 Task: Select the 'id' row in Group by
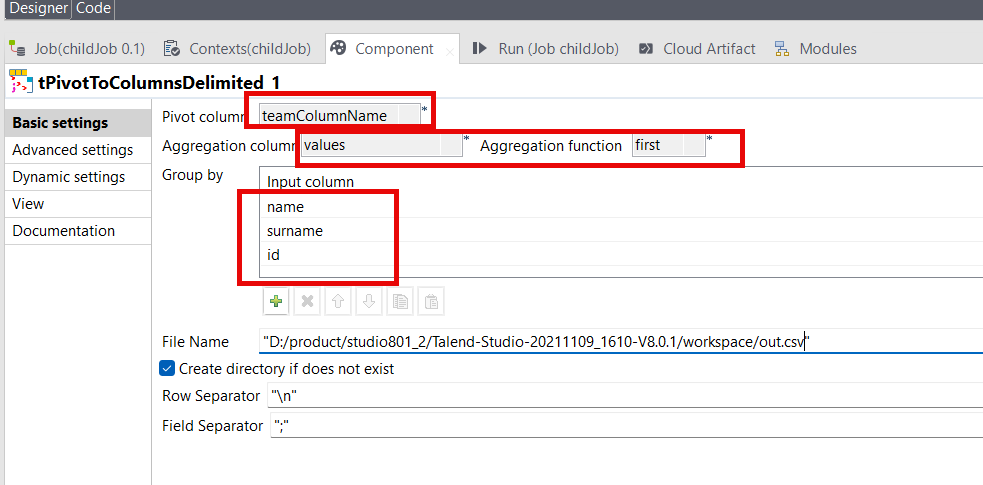[x=621, y=255]
